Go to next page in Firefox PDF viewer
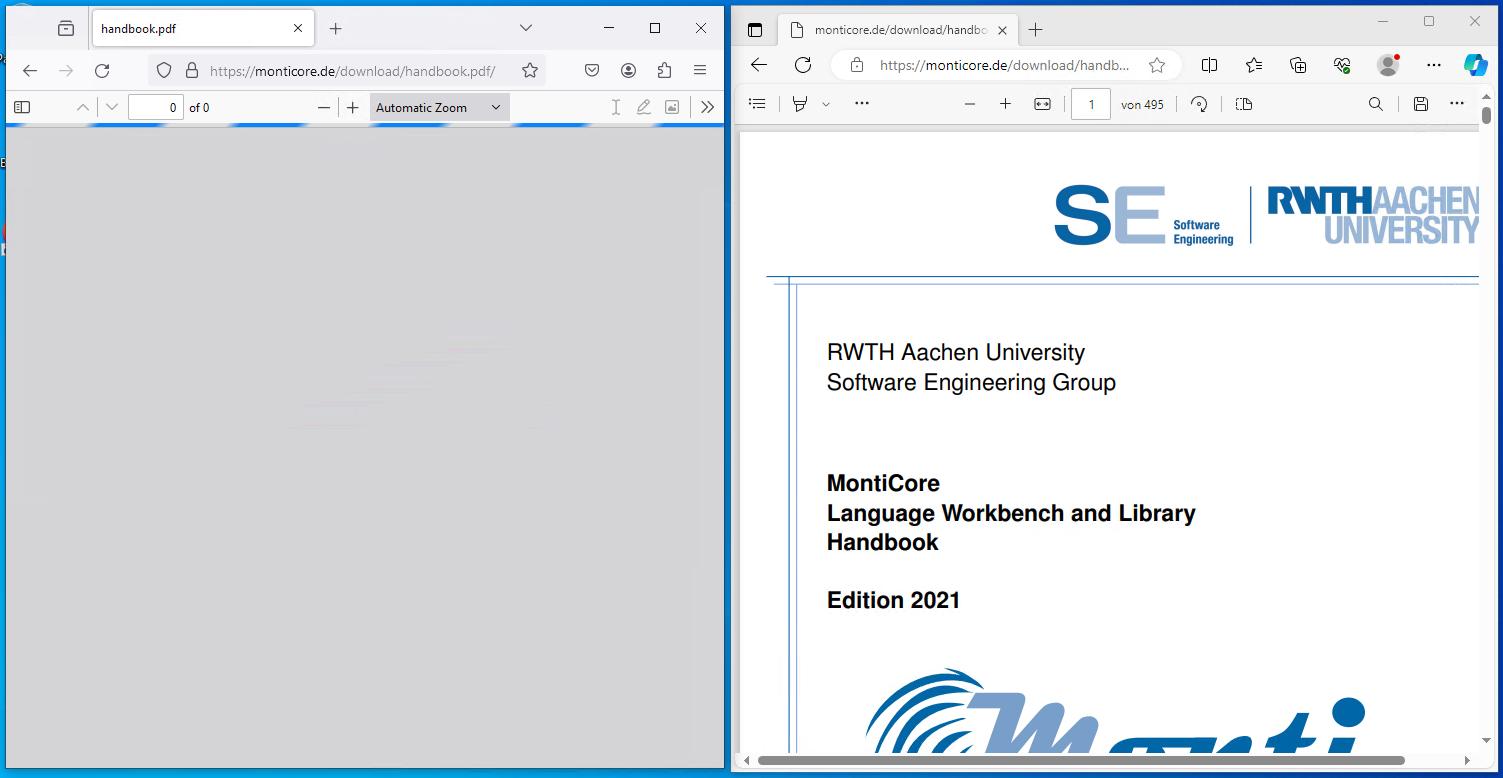1503x778 pixels. tap(111, 107)
